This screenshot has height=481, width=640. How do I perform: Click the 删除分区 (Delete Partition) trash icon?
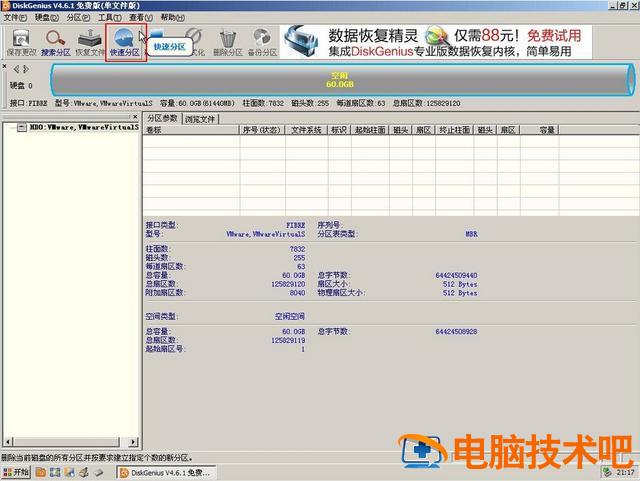click(x=227, y=42)
